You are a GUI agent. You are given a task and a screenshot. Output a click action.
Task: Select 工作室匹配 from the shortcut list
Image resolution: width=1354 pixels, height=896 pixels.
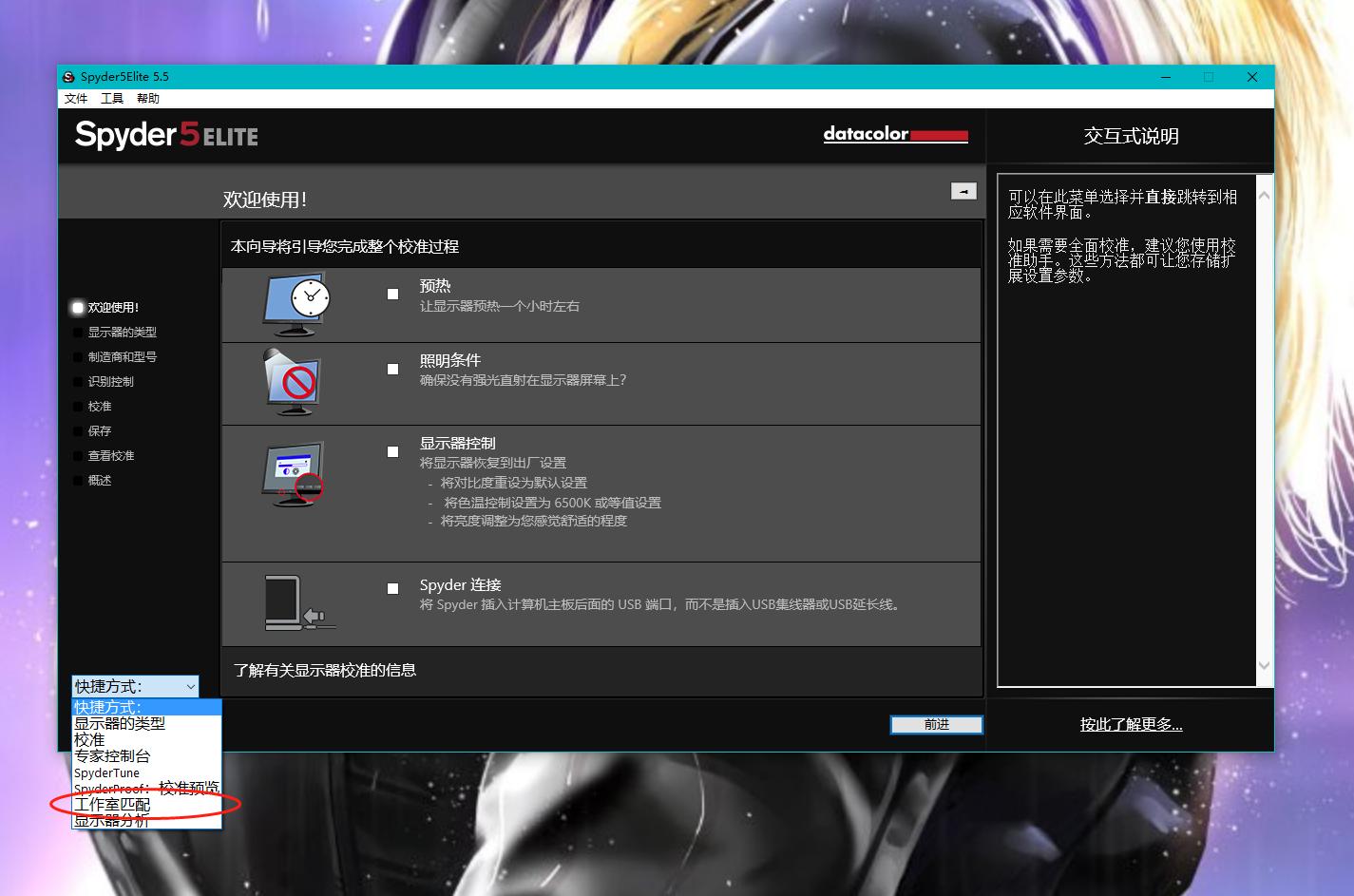112,805
